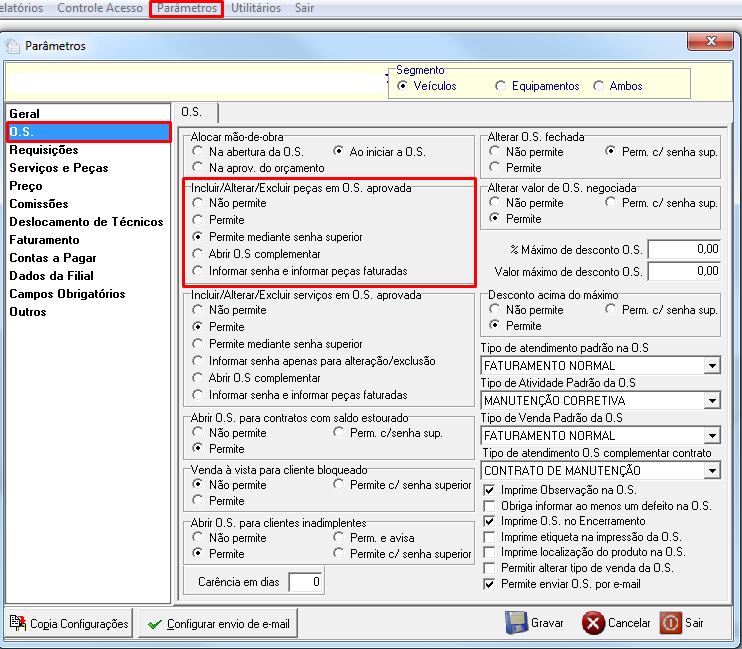Select Requisições in the sidebar list
This screenshot has width=742, height=649.
[44, 150]
